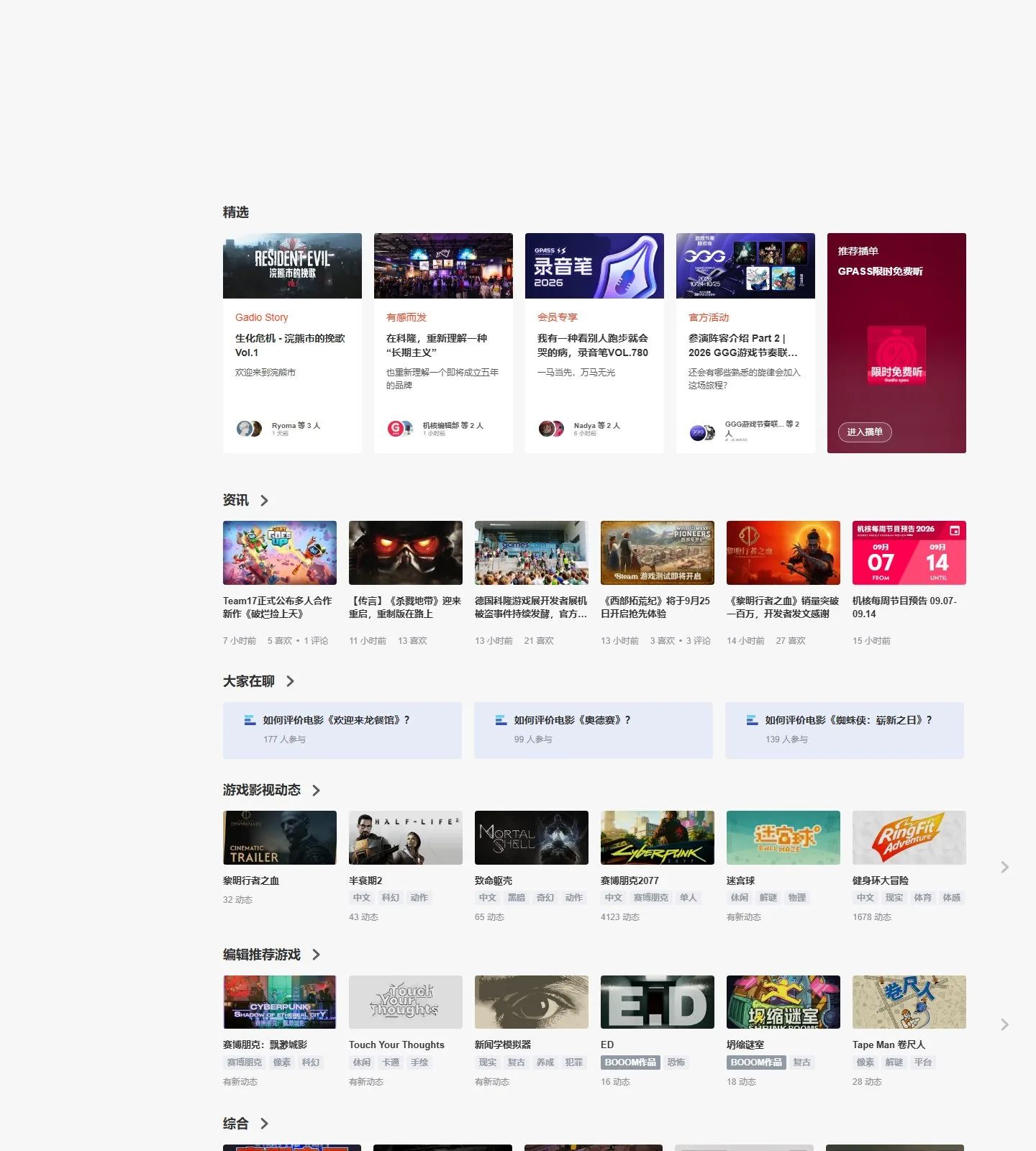Click calendar icon on 机核每周节目预告 cover

(x=955, y=530)
